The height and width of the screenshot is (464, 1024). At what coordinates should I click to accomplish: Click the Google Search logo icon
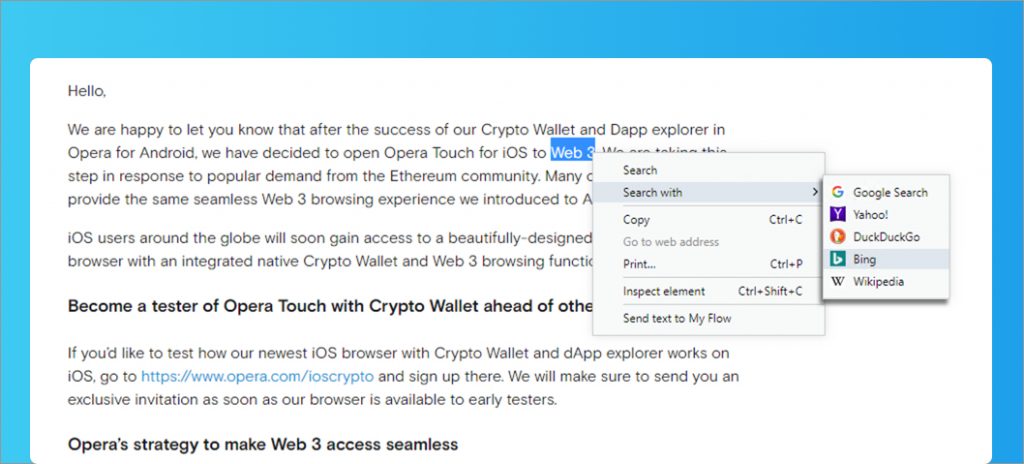click(837, 192)
